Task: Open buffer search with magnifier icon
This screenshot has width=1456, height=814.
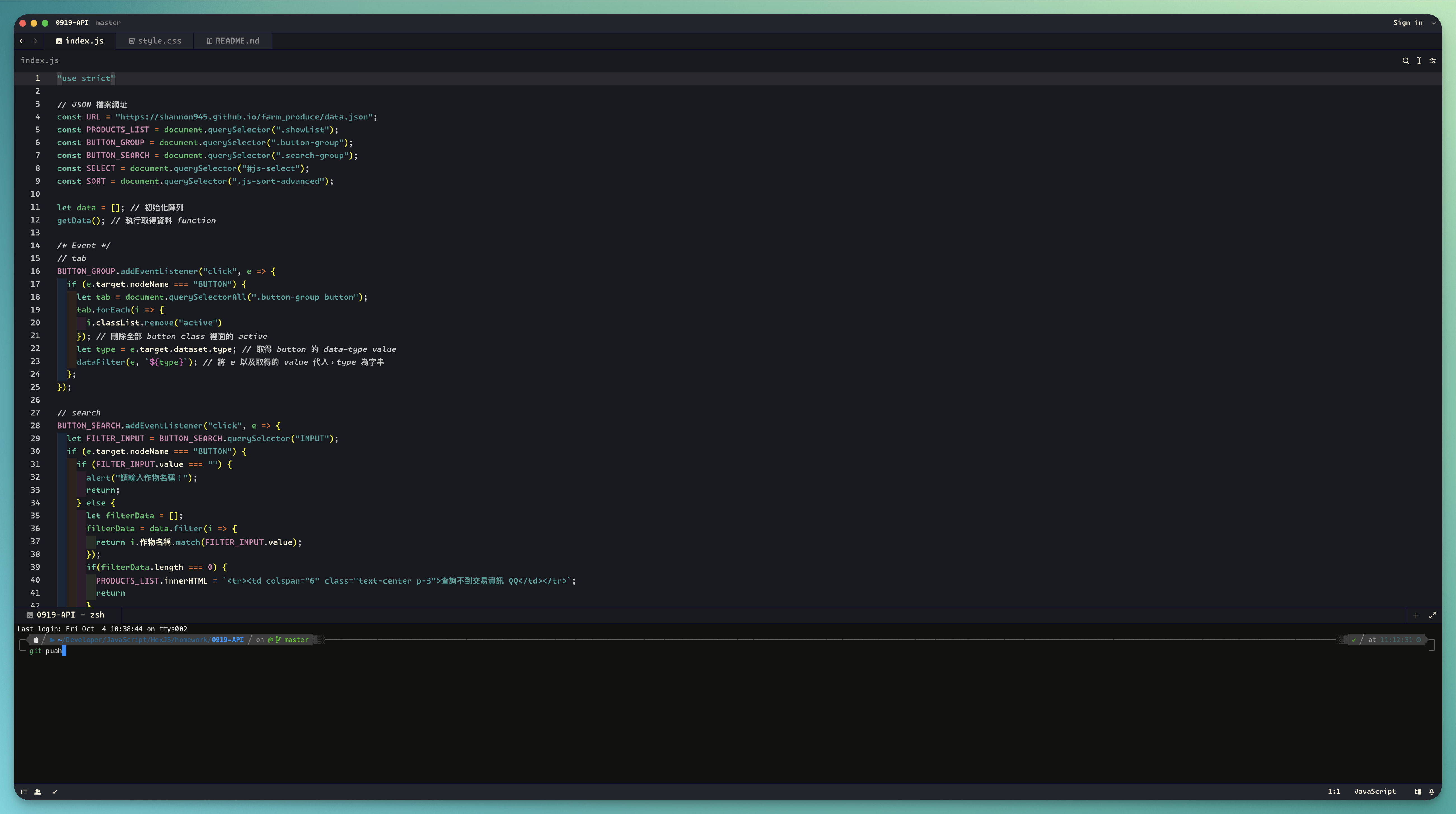Action: (x=1405, y=60)
